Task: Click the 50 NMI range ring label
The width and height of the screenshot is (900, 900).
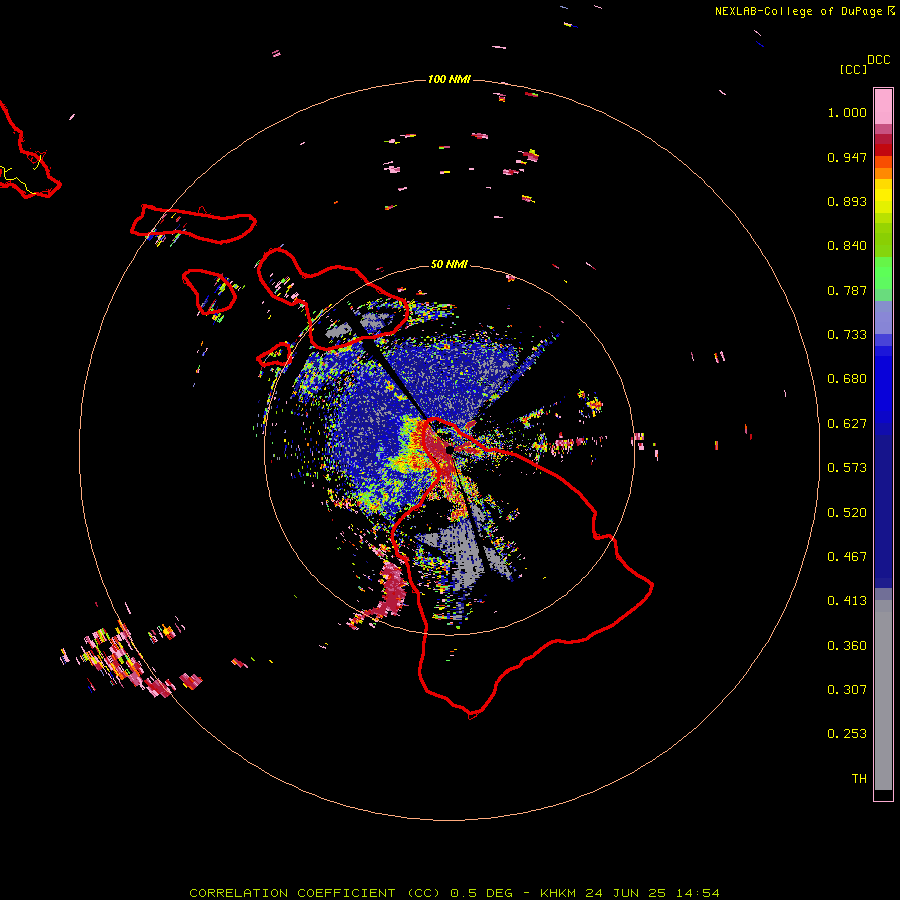Action: [449, 264]
